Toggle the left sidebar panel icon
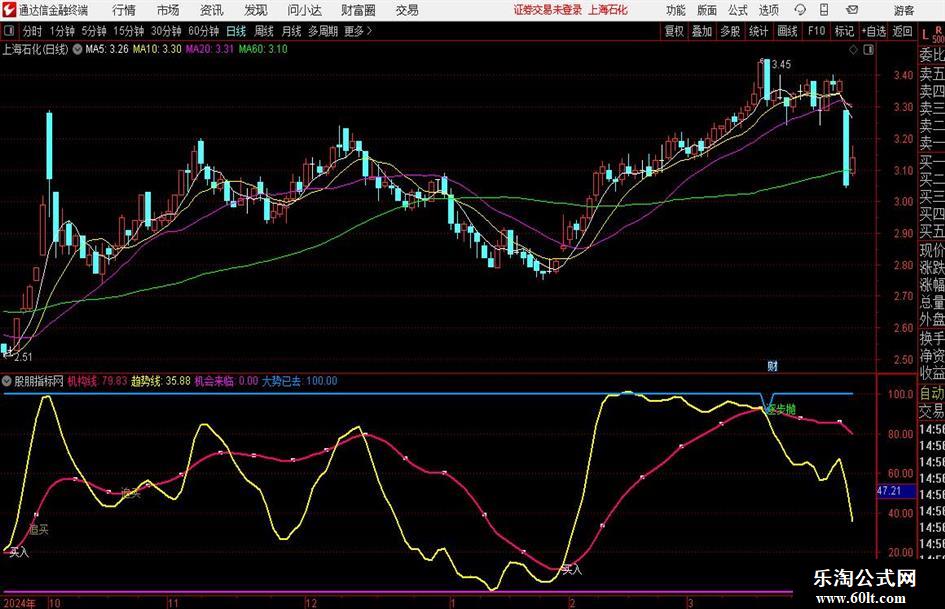Screen dimensions: 945x609 [9, 31]
